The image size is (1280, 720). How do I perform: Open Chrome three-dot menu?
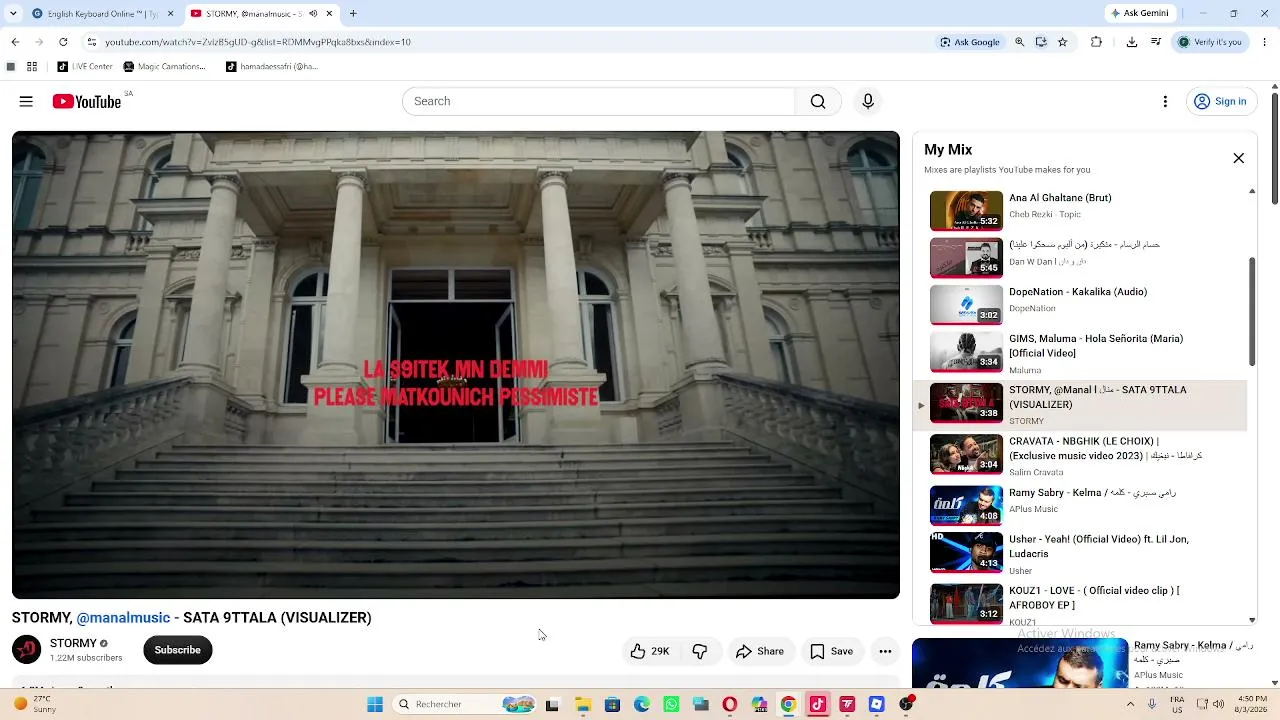tap(1265, 42)
